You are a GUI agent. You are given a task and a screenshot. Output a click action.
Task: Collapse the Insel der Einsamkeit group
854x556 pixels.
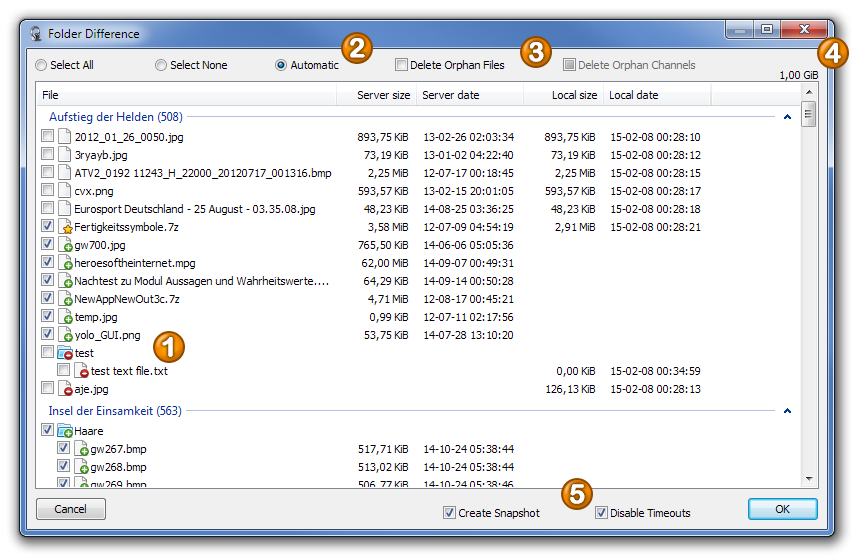[787, 411]
